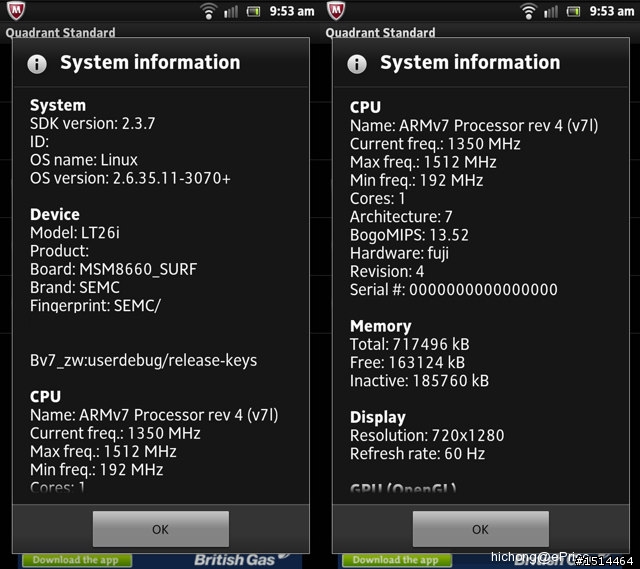640x569 pixels.
Task: Tap Download the app banner on left screen
Action: (x=77, y=560)
